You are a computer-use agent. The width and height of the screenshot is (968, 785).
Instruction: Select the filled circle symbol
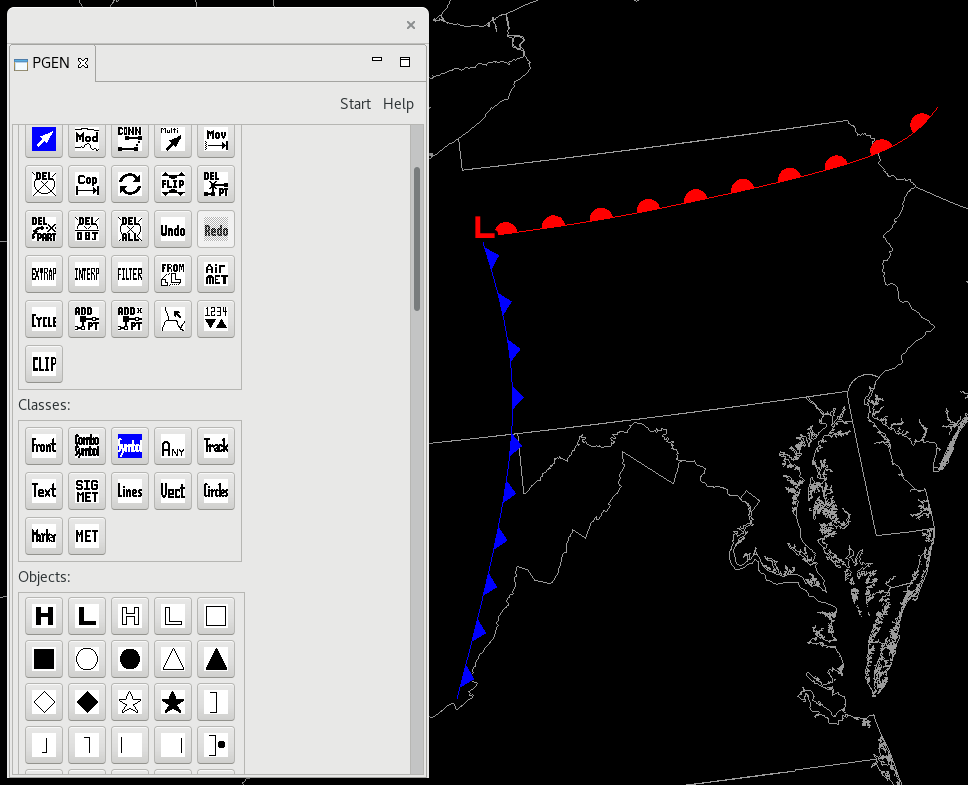point(130,659)
